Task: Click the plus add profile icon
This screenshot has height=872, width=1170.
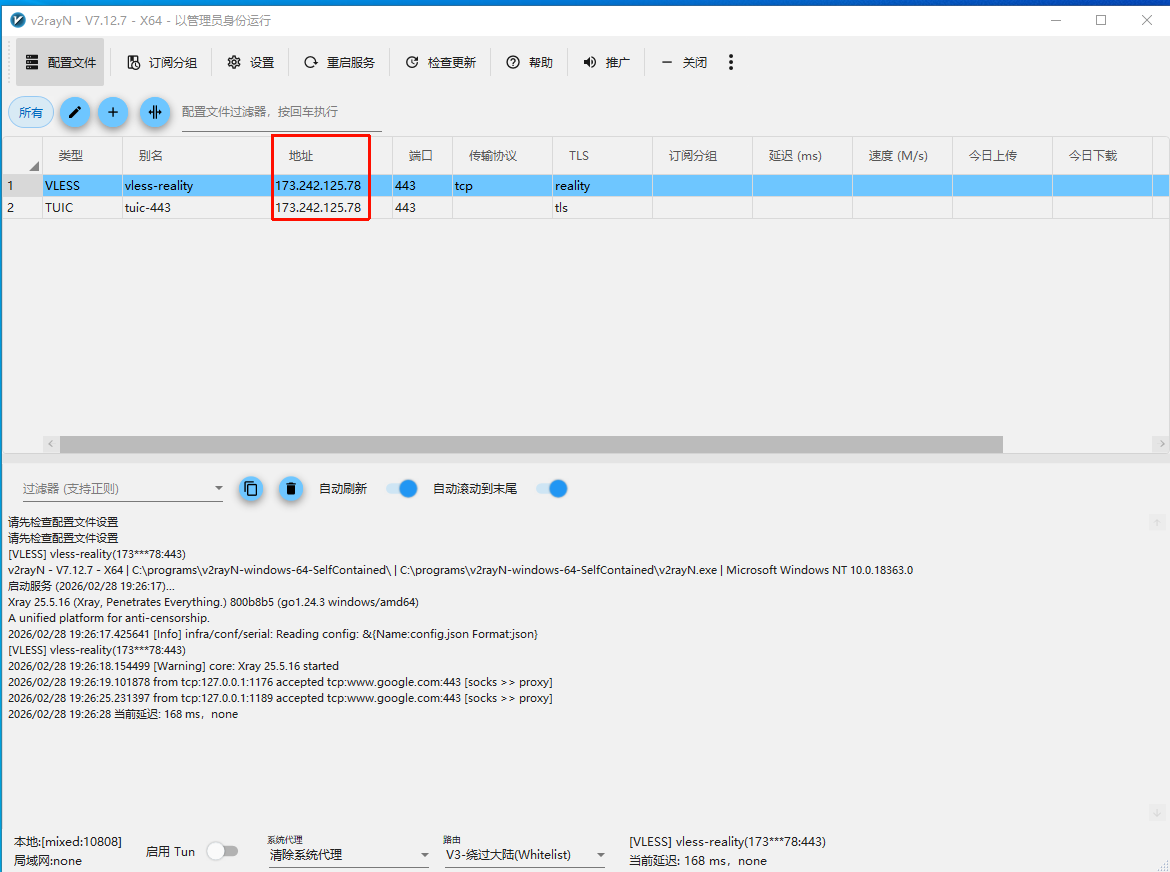Action: [x=113, y=113]
